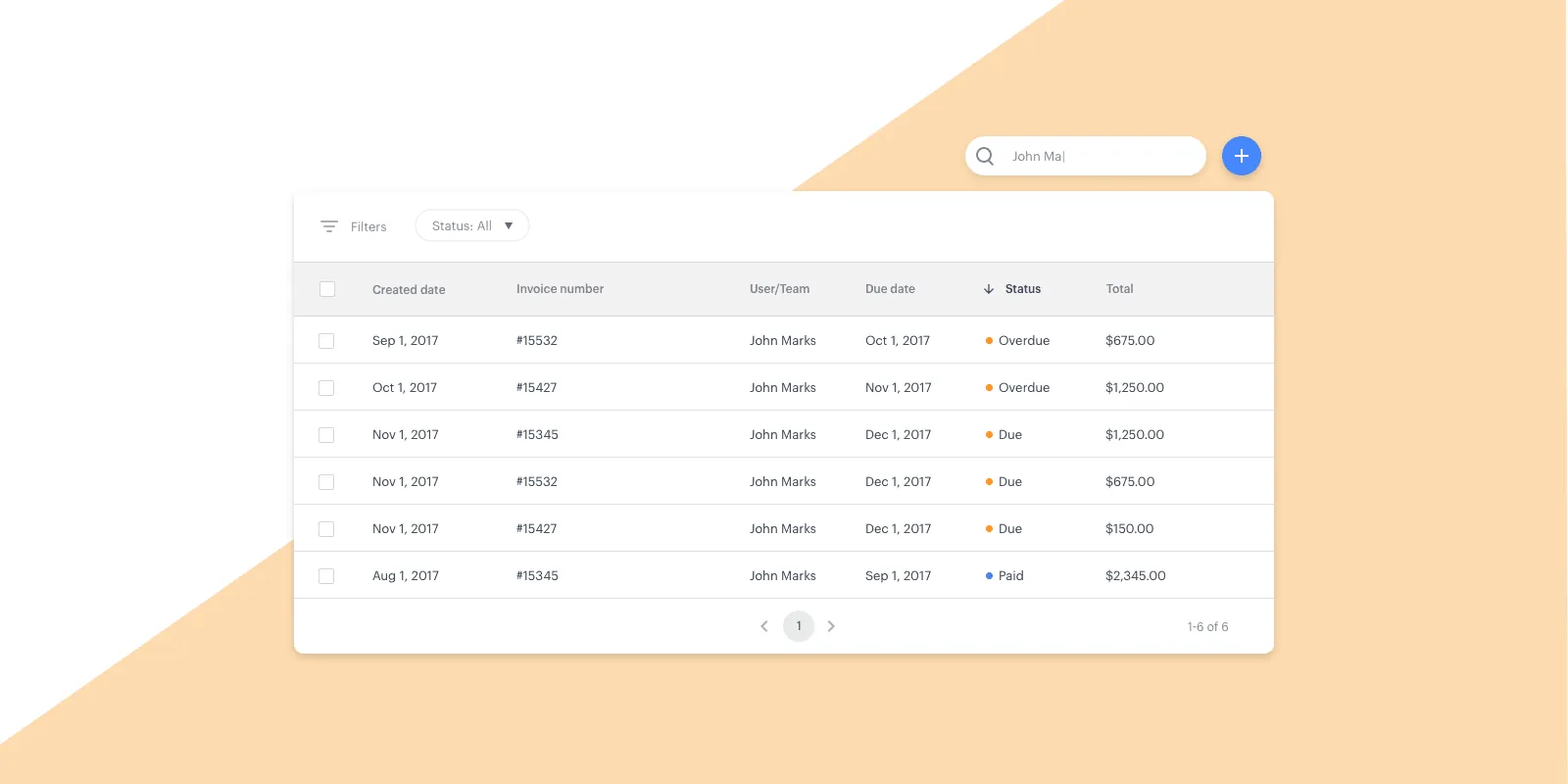
Task: Click the Filters label
Action: click(368, 226)
